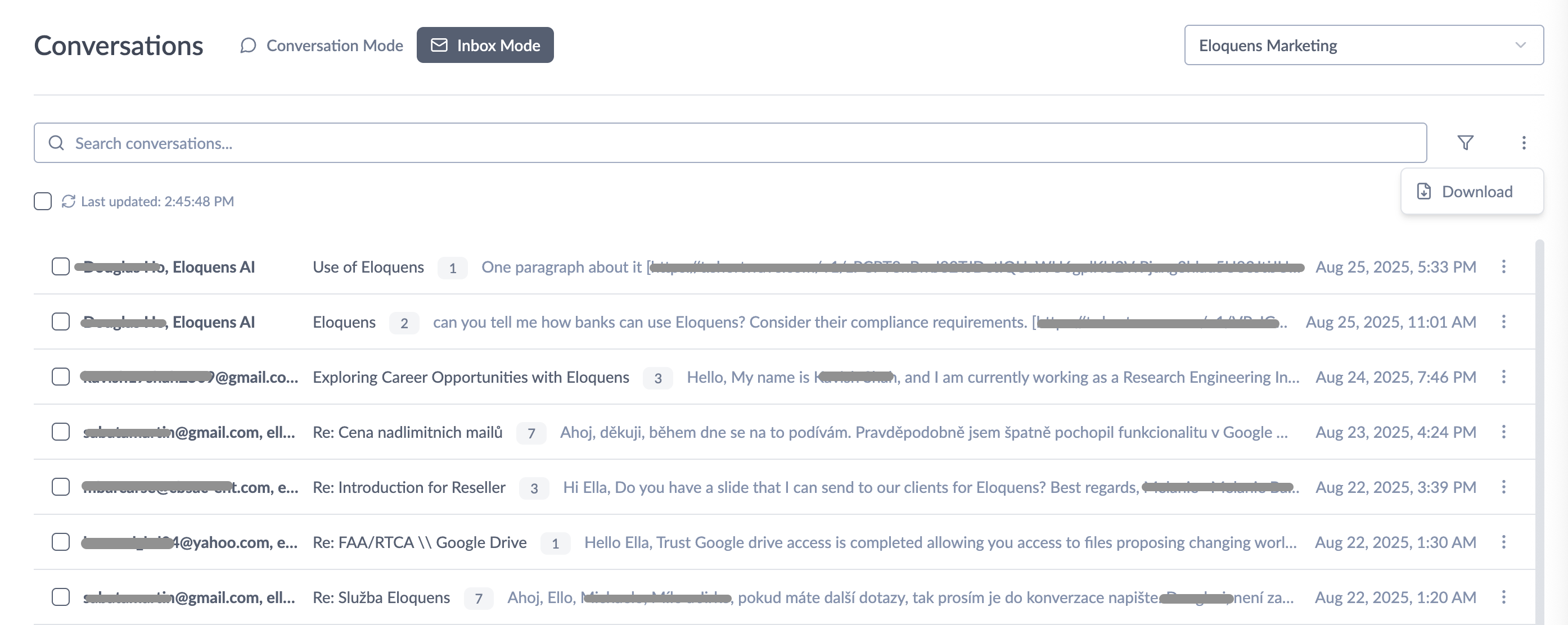Open the Exploring Career Opportunities with Eloquens subject
This screenshot has height=625, width=1568.
pos(471,377)
